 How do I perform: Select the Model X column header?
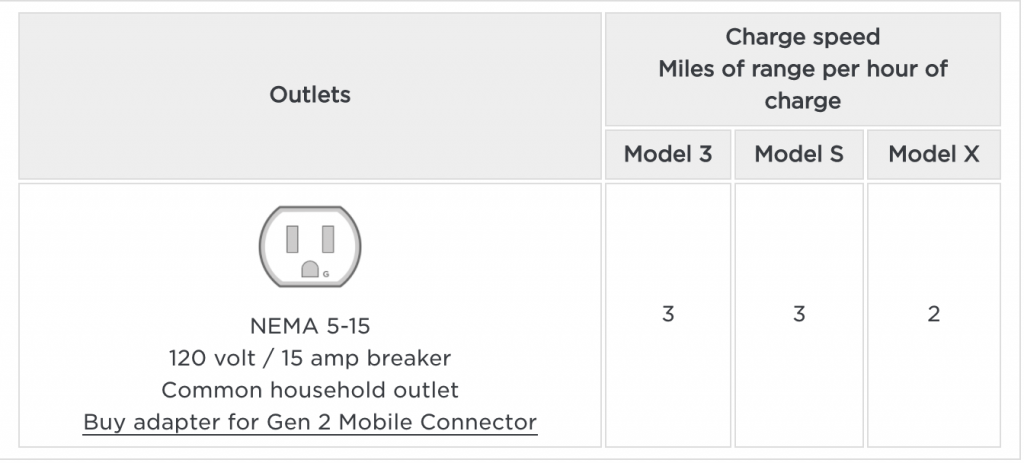[x=934, y=154]
